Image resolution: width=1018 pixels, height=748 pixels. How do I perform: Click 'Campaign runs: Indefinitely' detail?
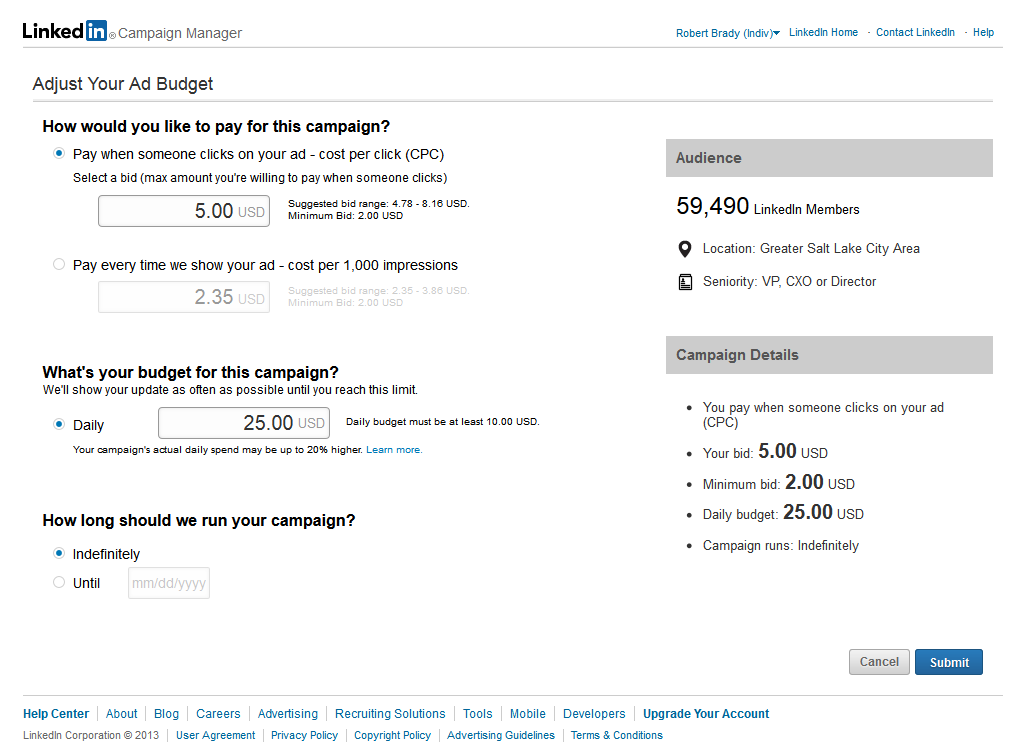pyautogui.click(x=780, y=545)
